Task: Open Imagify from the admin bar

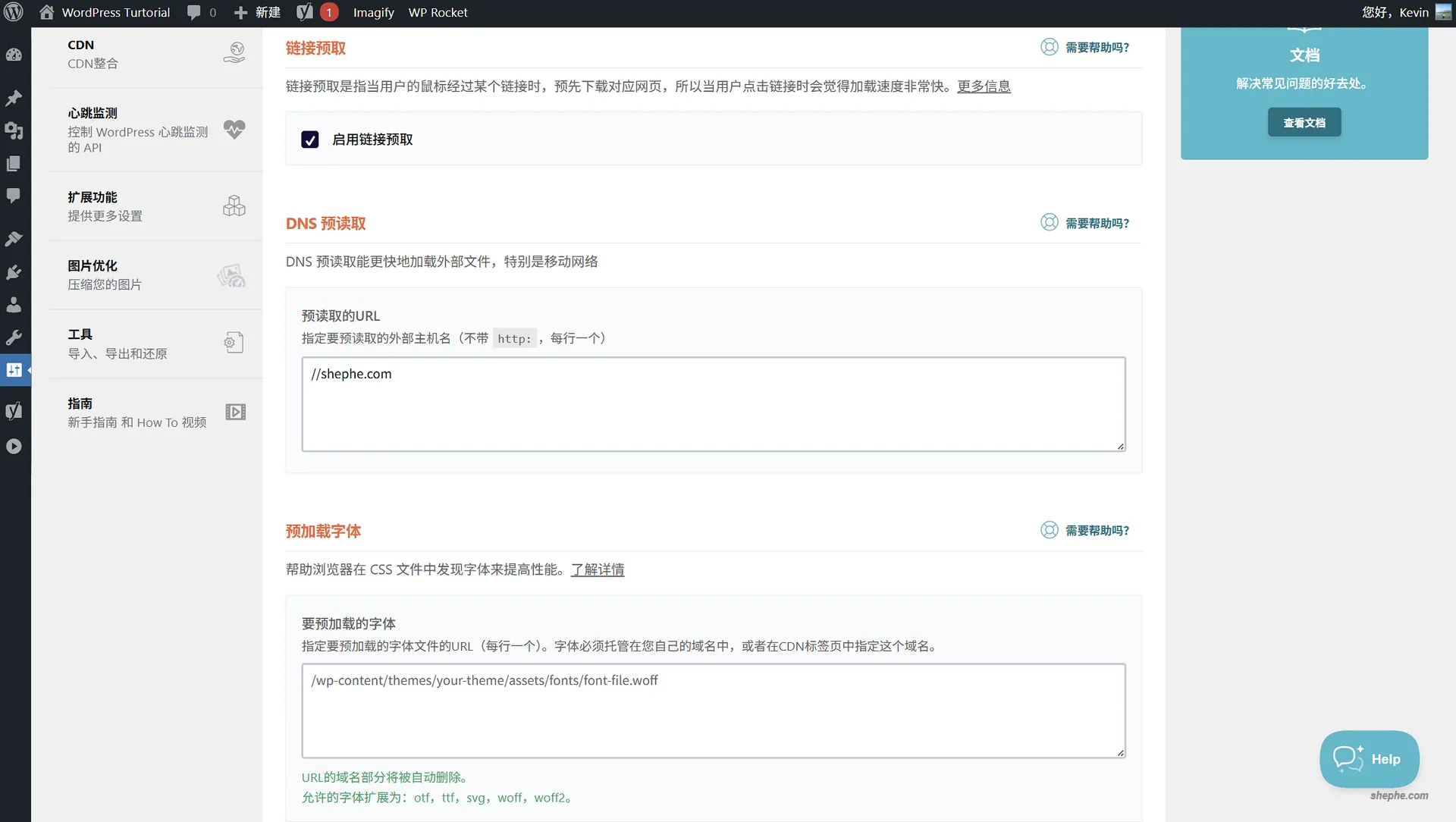Action: pyautogui.click(x=373, y=12)
